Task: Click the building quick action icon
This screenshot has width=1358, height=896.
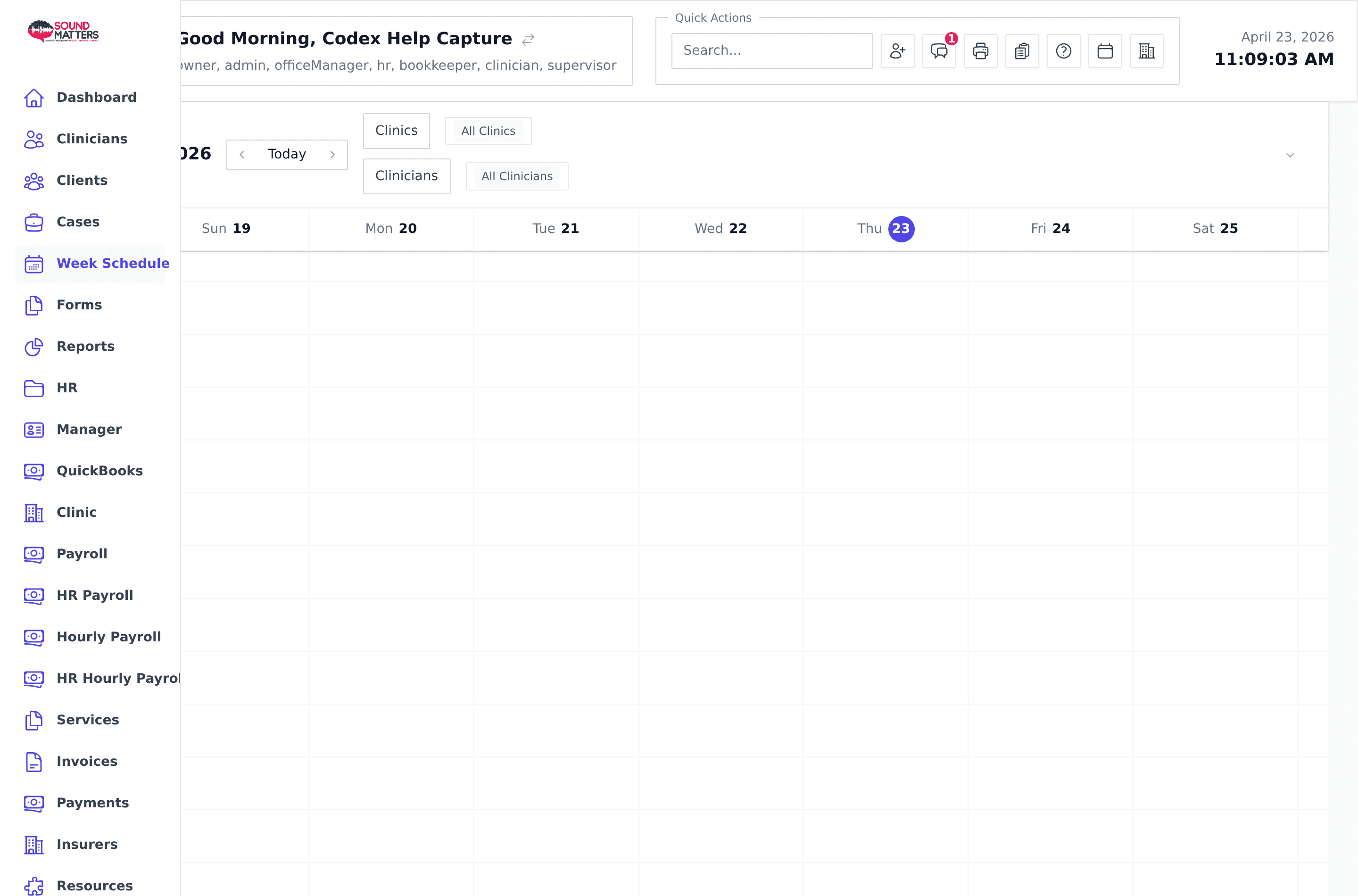Action: 1147,51
